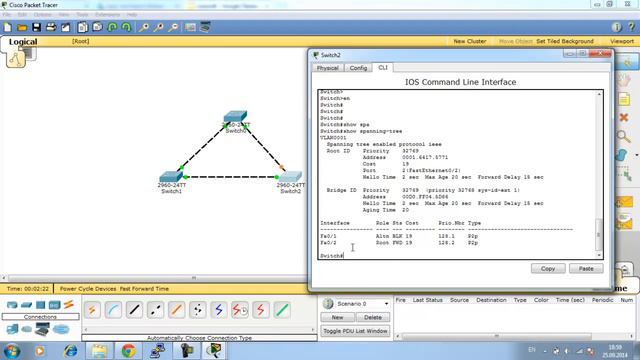The width and height of the screenshot is (640, 360).
Task: Select the CLI tab in Switch2
Action: [x=383, y=68]
